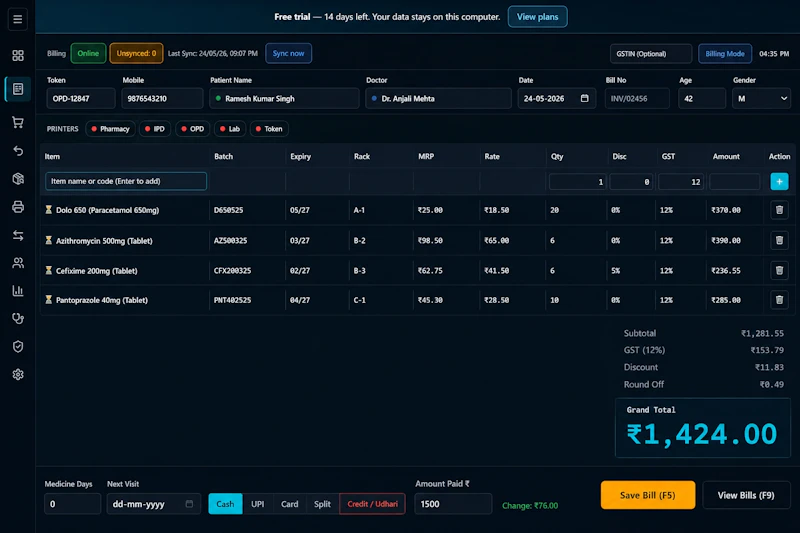800x533 pixels.
Task: Open the calendar icon in Date field
Action: [x=585, y=98]
